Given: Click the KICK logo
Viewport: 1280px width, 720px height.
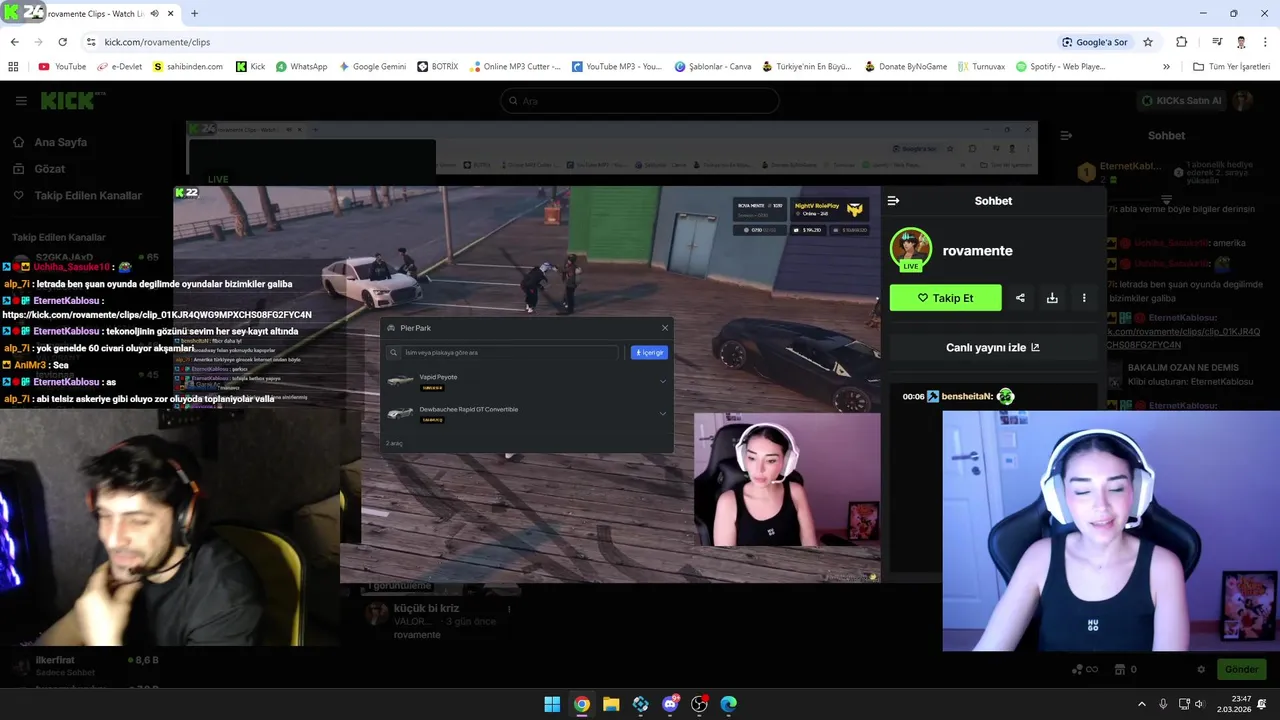Looking at the screenshot, I should [68, 100].
